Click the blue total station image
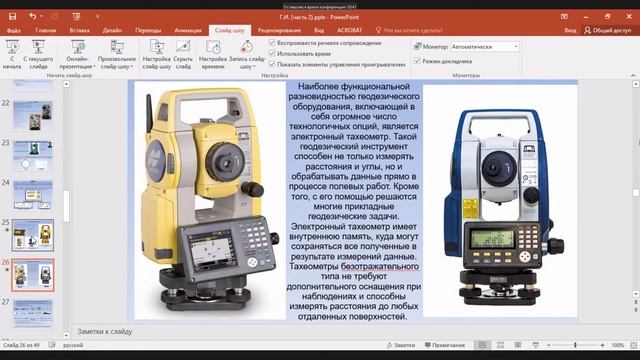 click(x=500, y=201)
